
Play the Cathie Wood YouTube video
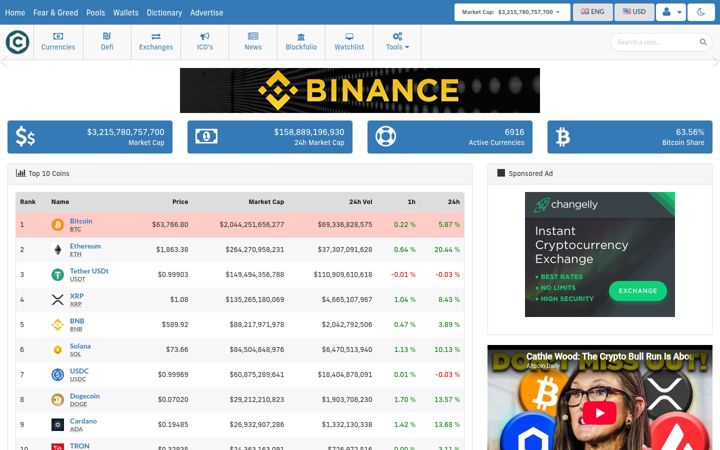[x=600, y=413]
